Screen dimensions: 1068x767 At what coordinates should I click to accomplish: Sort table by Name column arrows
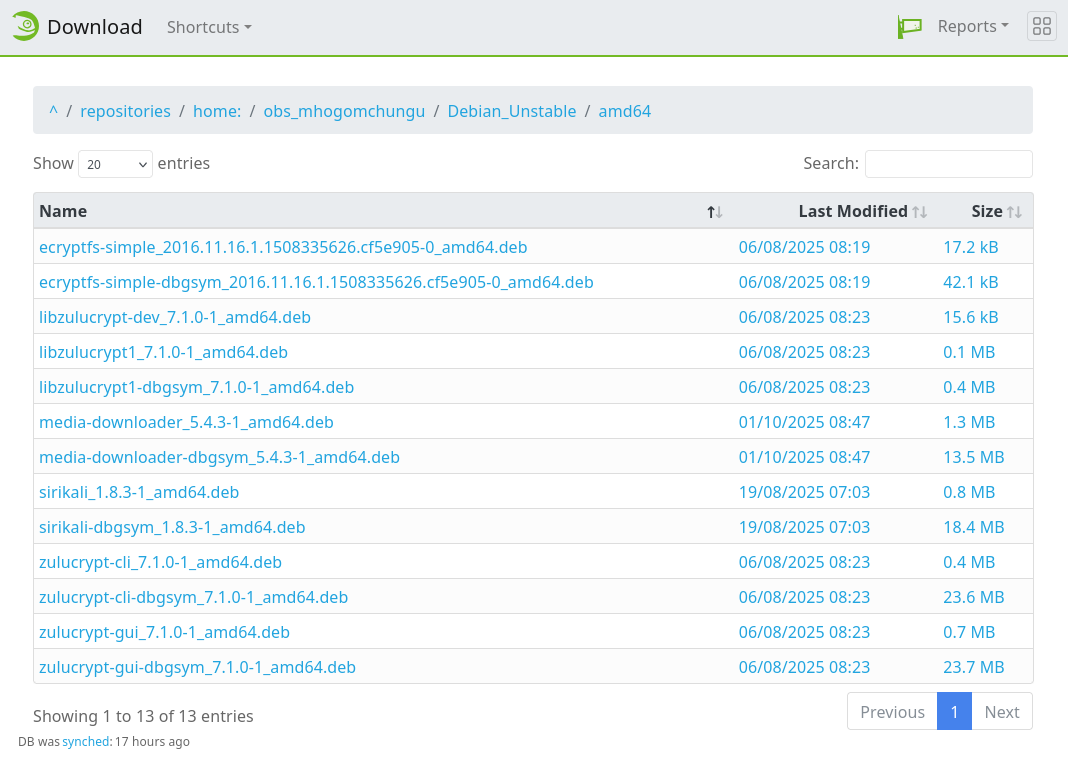(x=714, y=212)
